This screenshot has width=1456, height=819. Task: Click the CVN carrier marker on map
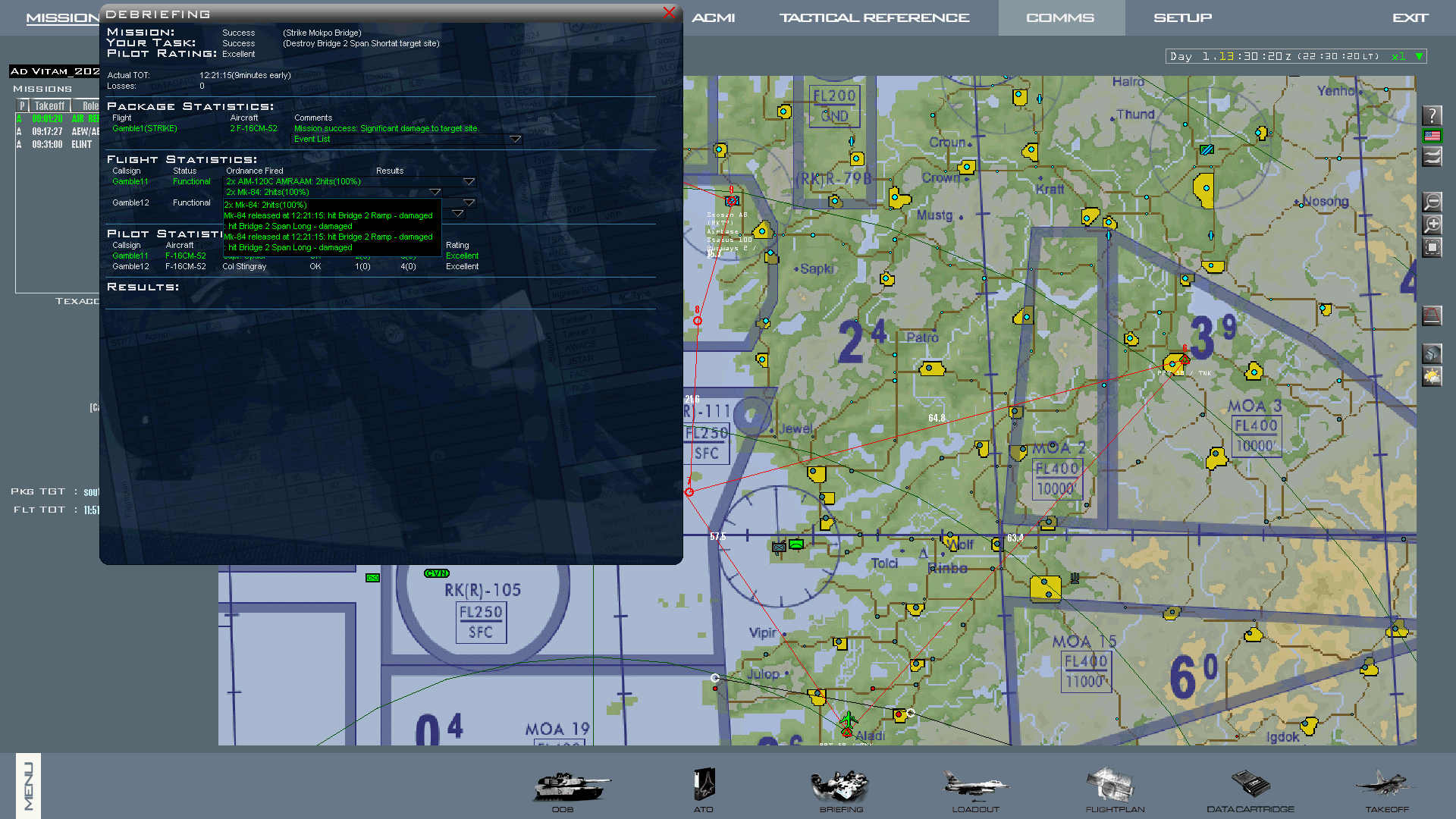tap(437, 573)
